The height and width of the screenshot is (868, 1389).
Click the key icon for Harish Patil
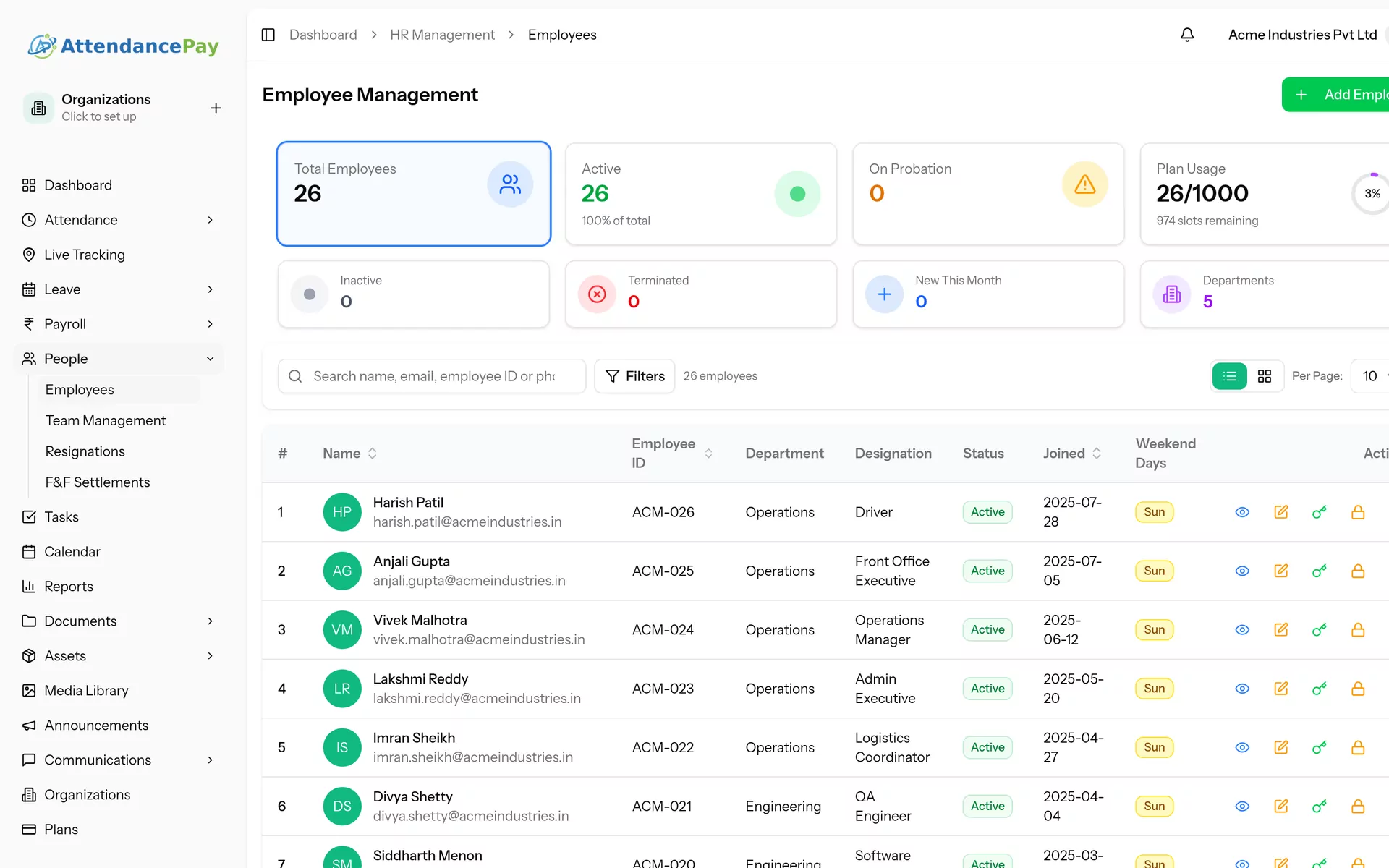click(x=1320, y=512)
